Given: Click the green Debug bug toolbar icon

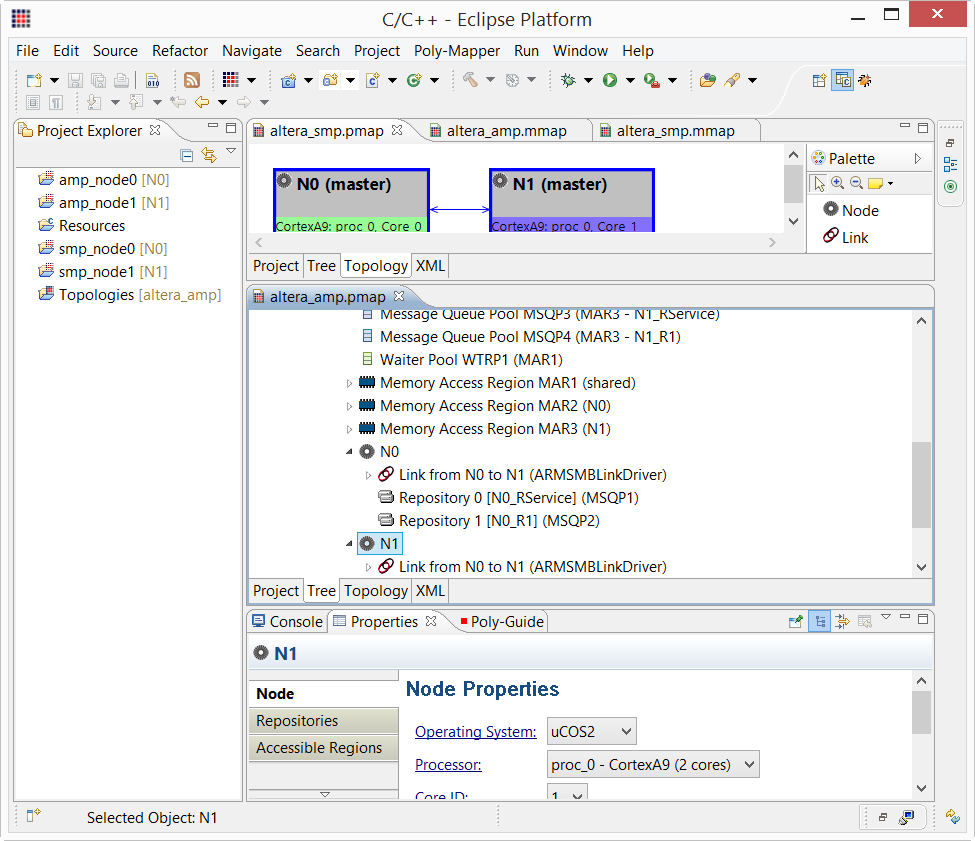Looking at the screenshot, I should tap(568, 80).
